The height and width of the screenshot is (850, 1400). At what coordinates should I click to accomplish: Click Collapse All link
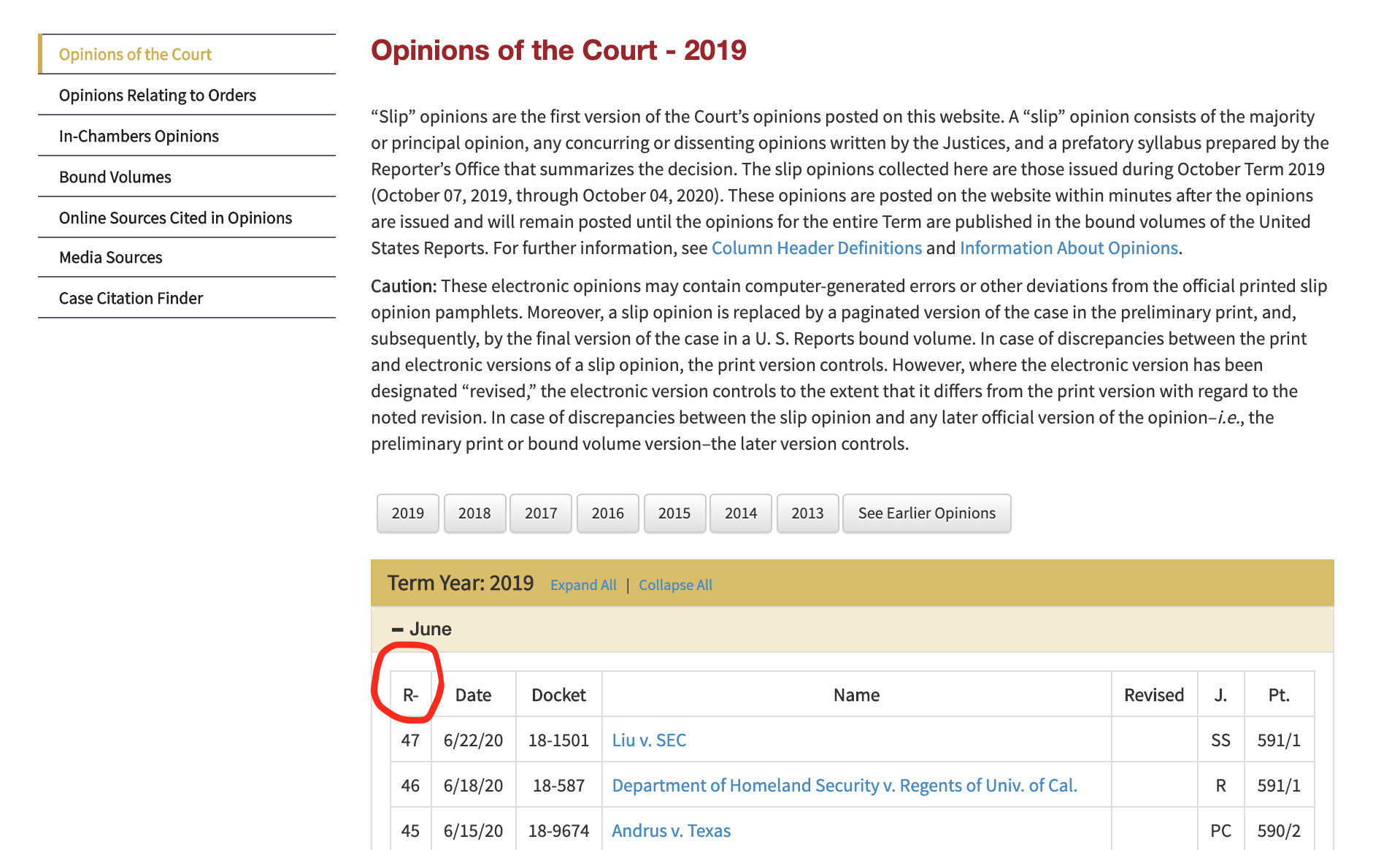pyautogui.click(x=675, y=585)
